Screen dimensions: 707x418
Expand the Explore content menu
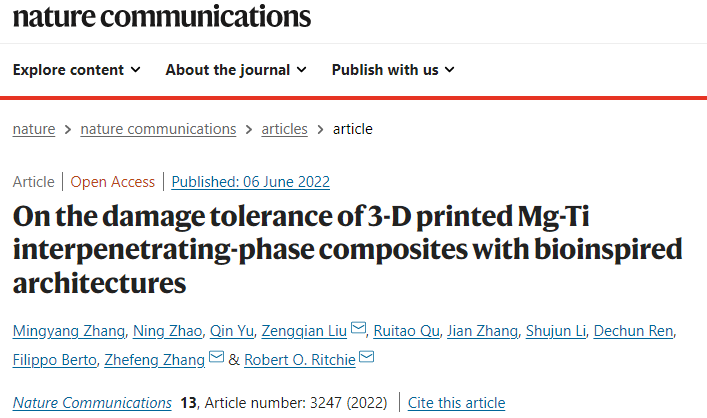(76, 70)
